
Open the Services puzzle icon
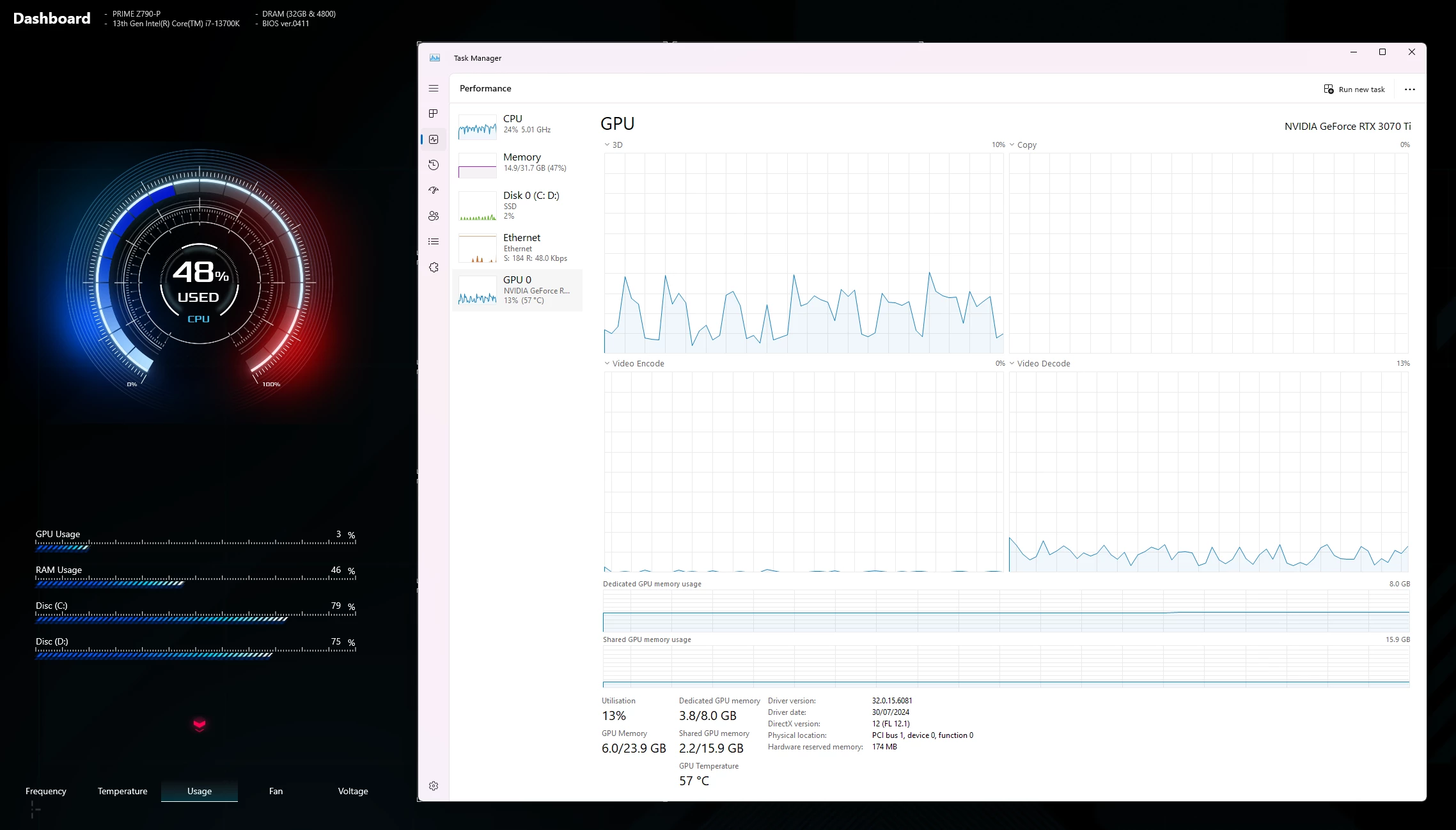(434, 267)
